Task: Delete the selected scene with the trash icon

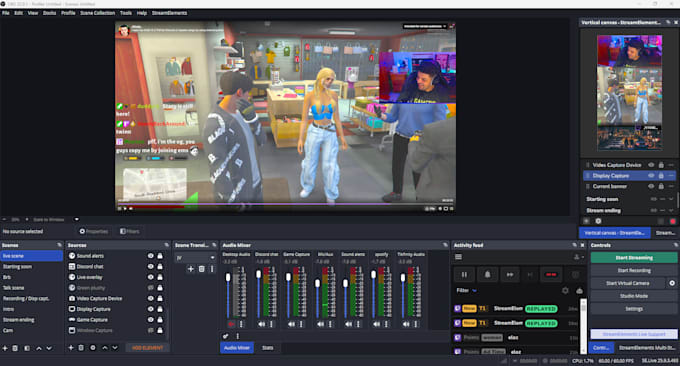Action: 15,348
